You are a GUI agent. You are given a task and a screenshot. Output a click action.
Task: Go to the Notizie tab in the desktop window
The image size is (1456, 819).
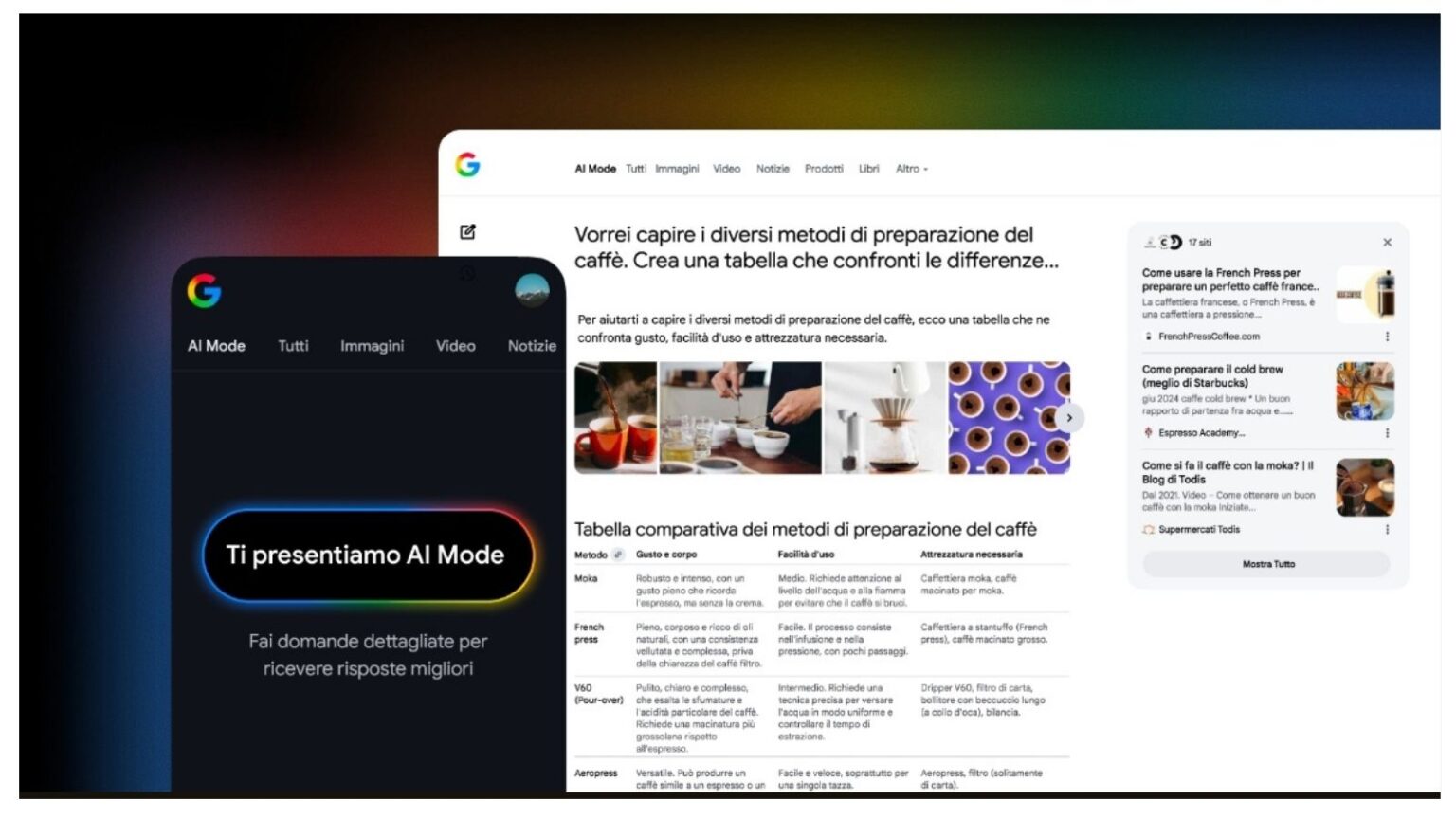(x=773, y=169)
